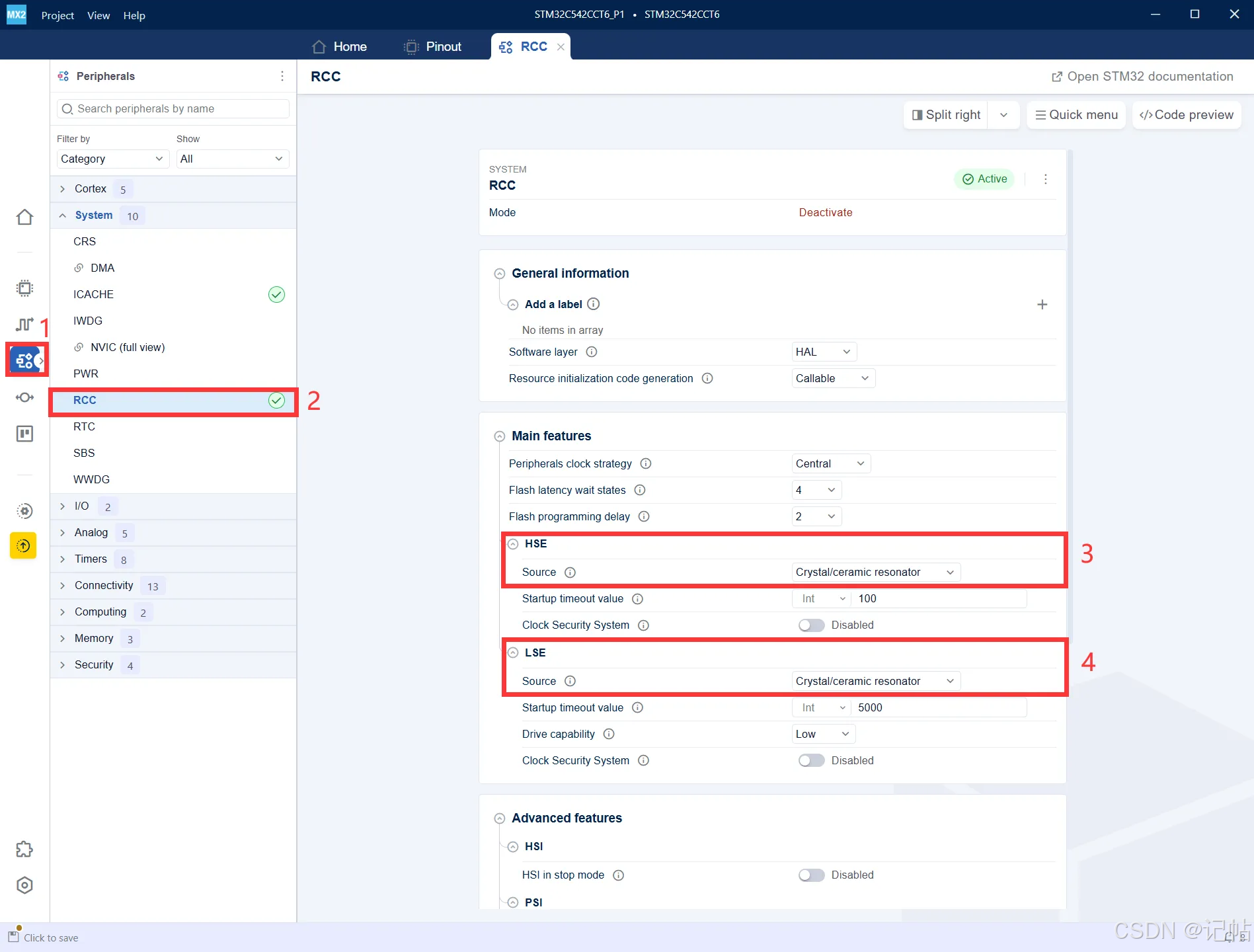Image resolution: width=1254 pixels, height=952 pixels.
Task: Show info for Flash latency wait states
Action: [x=640, y=491]
